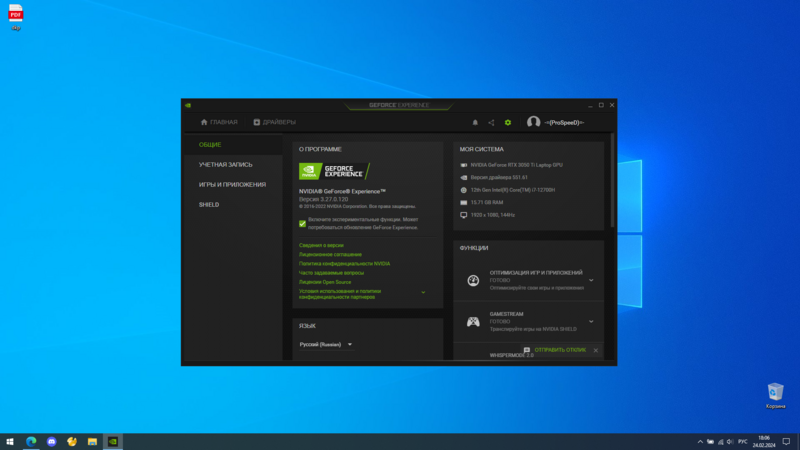Open the Windows action center icon

pyautogui.click(x=786, y=442)
